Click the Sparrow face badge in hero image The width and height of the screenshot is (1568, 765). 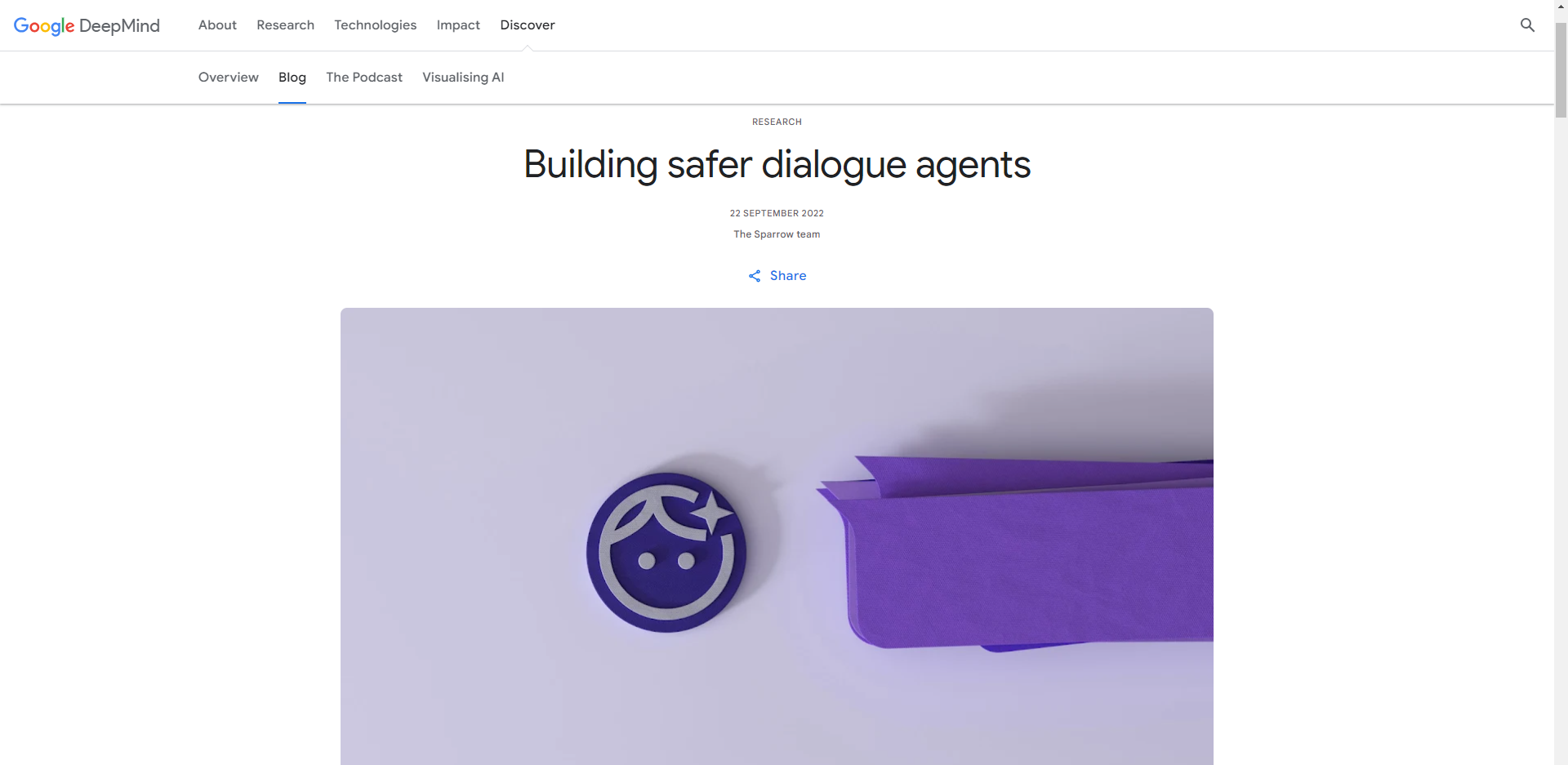tap(666, 552)
